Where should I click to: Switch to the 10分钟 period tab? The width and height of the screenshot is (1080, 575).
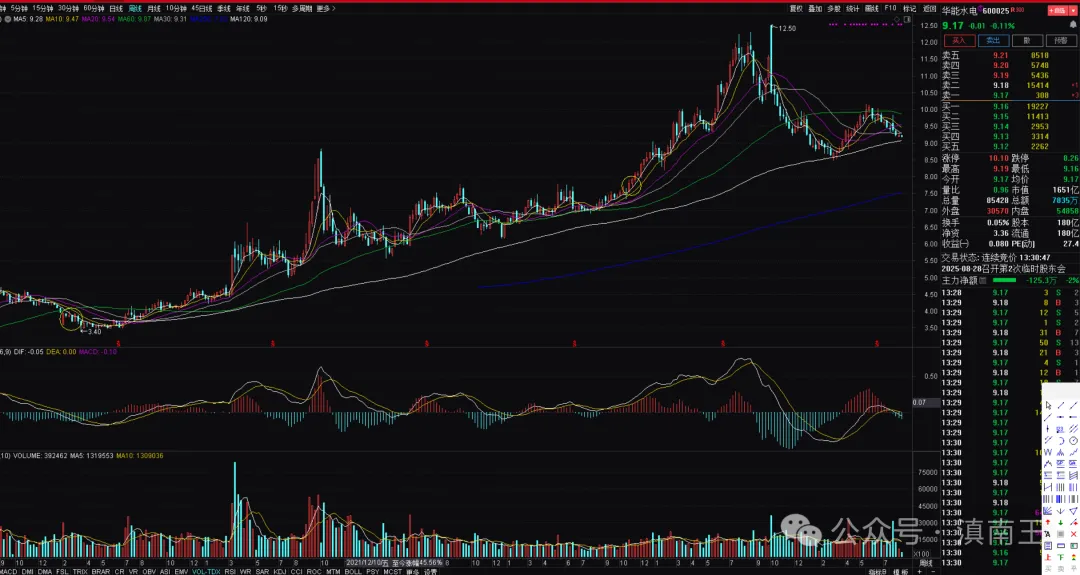[176, 8]
